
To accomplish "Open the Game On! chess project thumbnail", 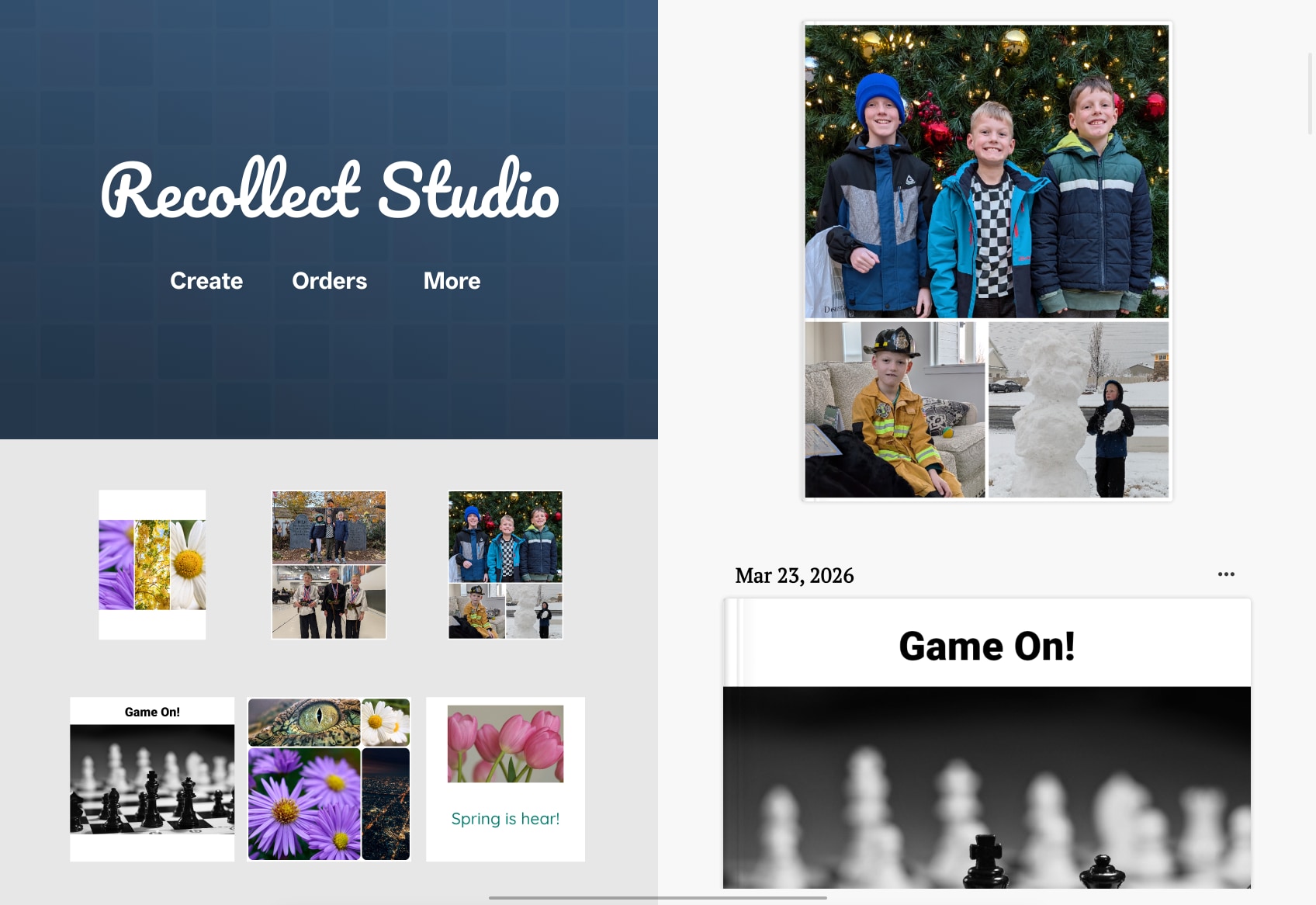I will tap(152, 779).
